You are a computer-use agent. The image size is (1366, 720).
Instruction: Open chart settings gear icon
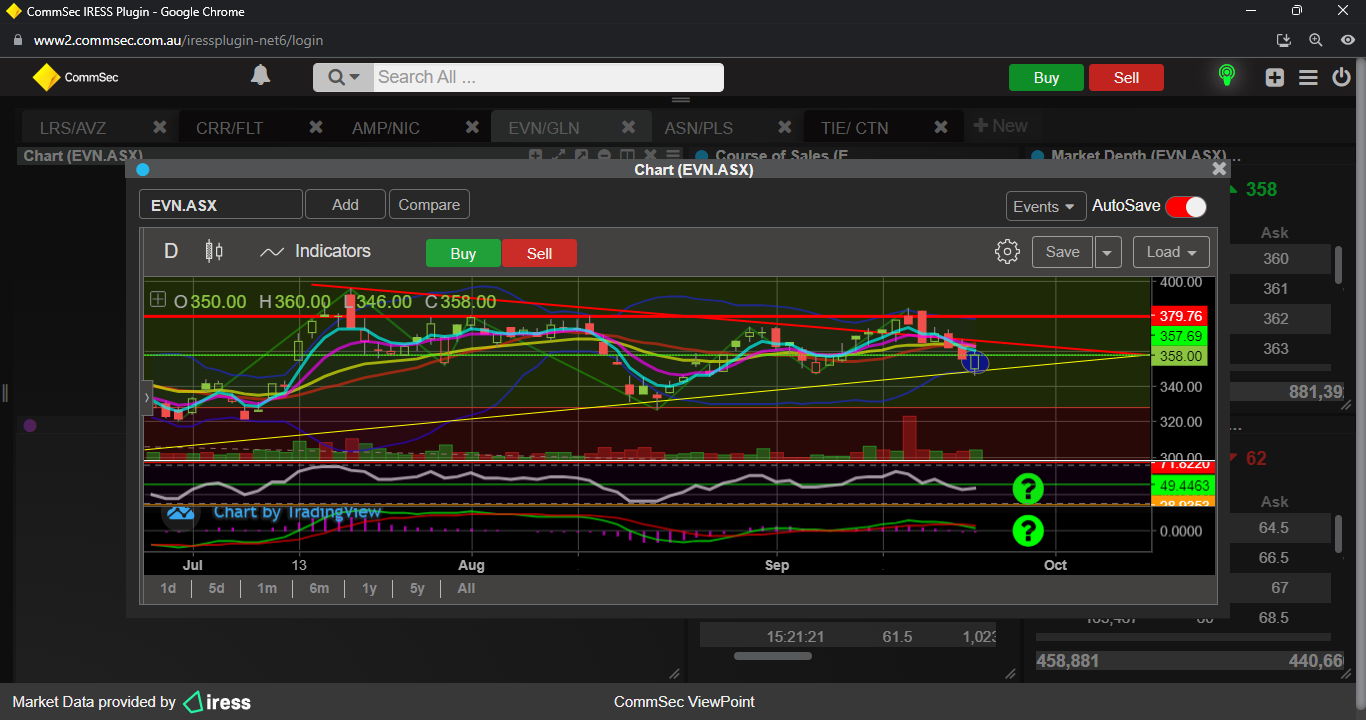click(x=1007, y=252)
